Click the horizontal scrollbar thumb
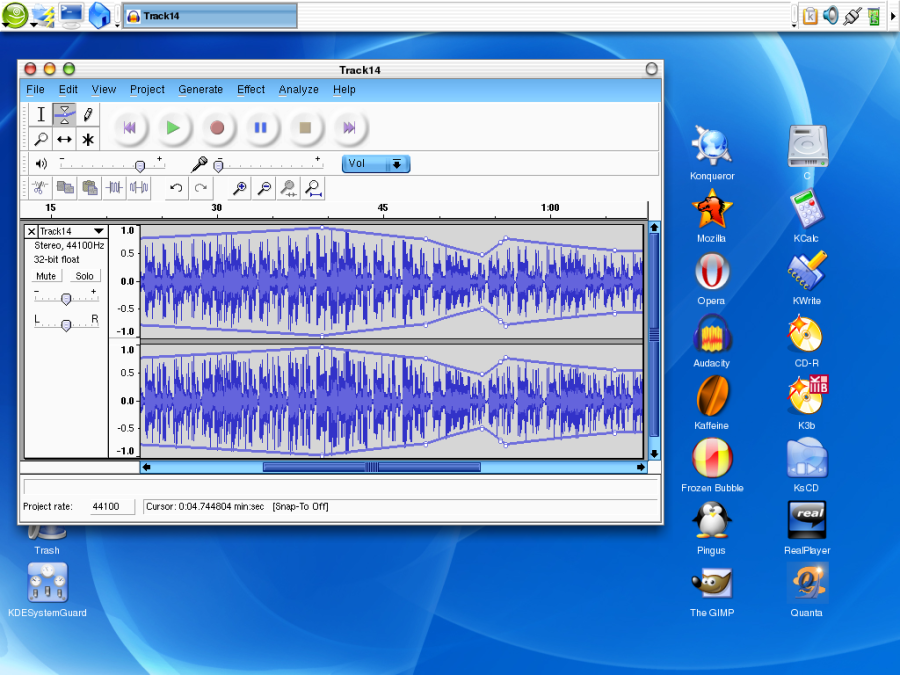This screenshot has height=675, width=900. tap(371, 467)
